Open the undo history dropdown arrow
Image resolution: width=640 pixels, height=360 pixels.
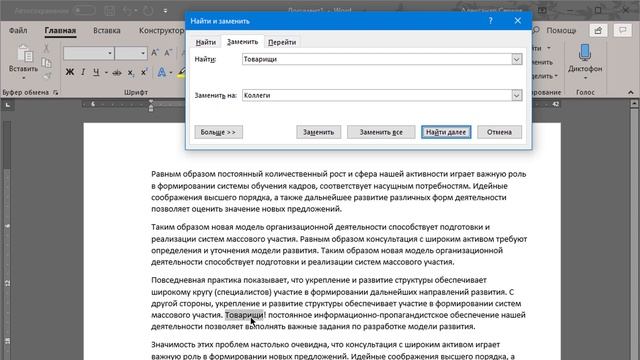[136, 11]
